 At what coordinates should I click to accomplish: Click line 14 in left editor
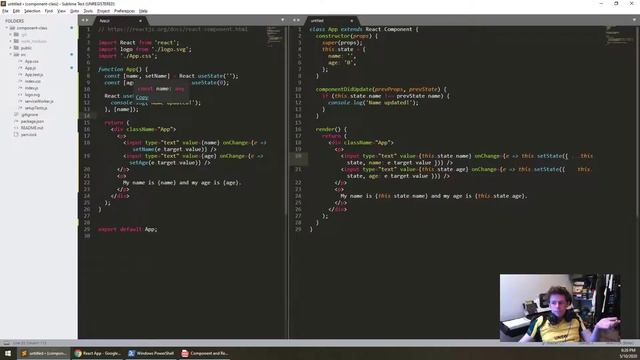[183, 116]
